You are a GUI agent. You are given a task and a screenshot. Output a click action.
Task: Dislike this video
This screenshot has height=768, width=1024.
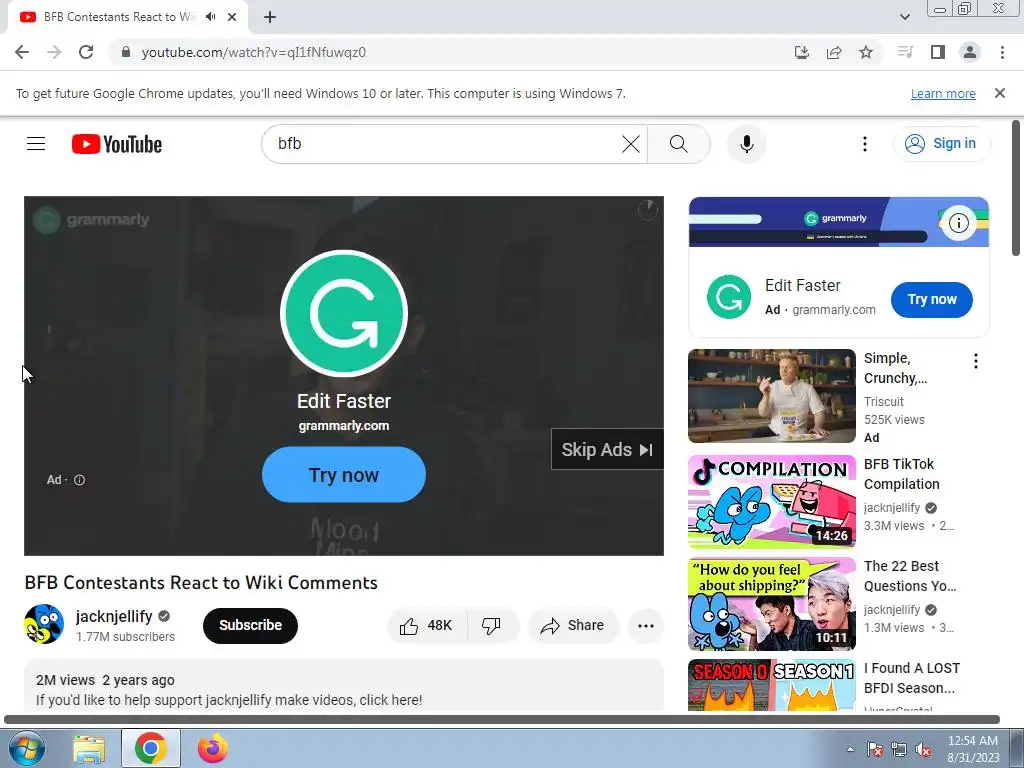[x=492, y=626]
